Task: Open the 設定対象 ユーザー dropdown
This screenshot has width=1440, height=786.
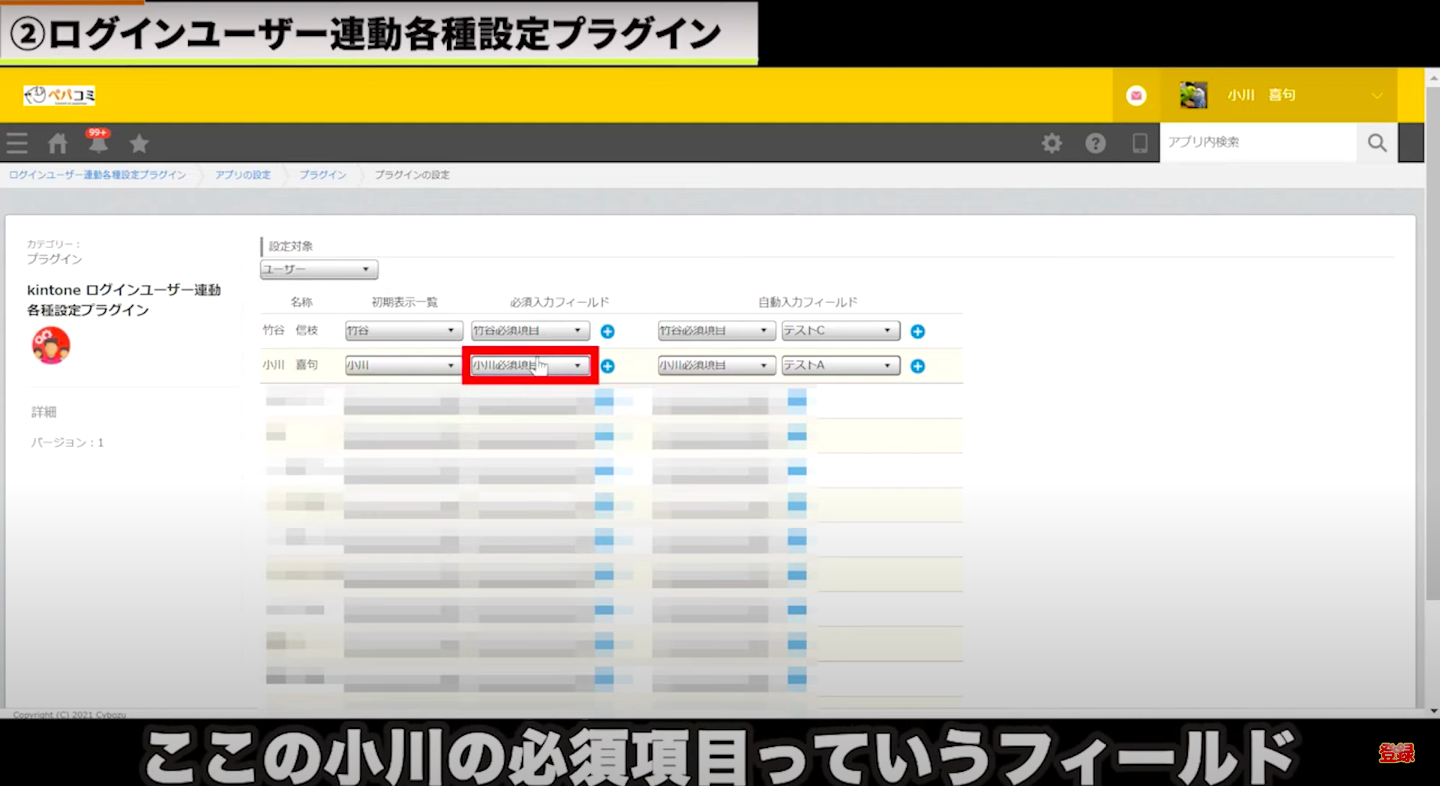Action: click(x=319, y=270)
